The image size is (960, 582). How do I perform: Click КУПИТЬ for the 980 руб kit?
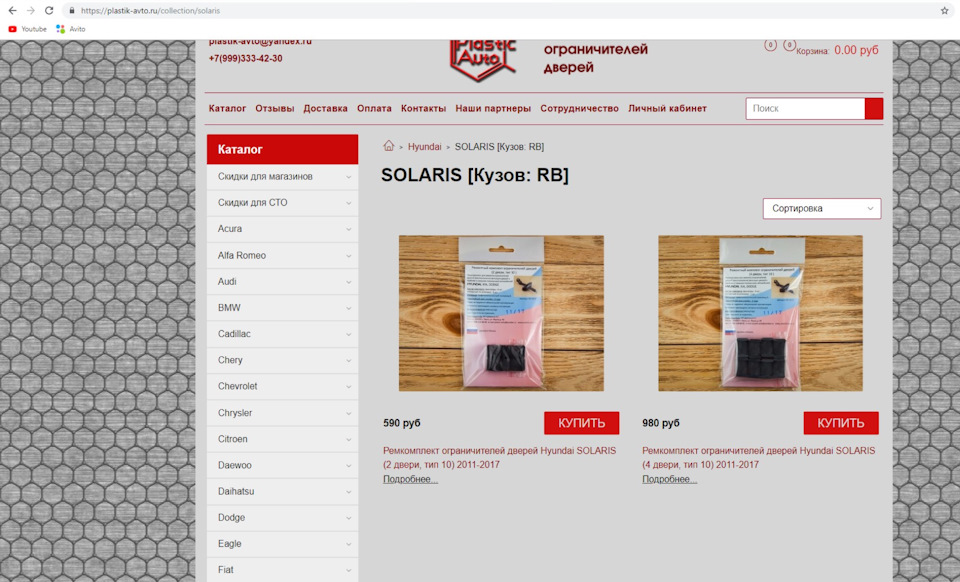click(841, 423)
